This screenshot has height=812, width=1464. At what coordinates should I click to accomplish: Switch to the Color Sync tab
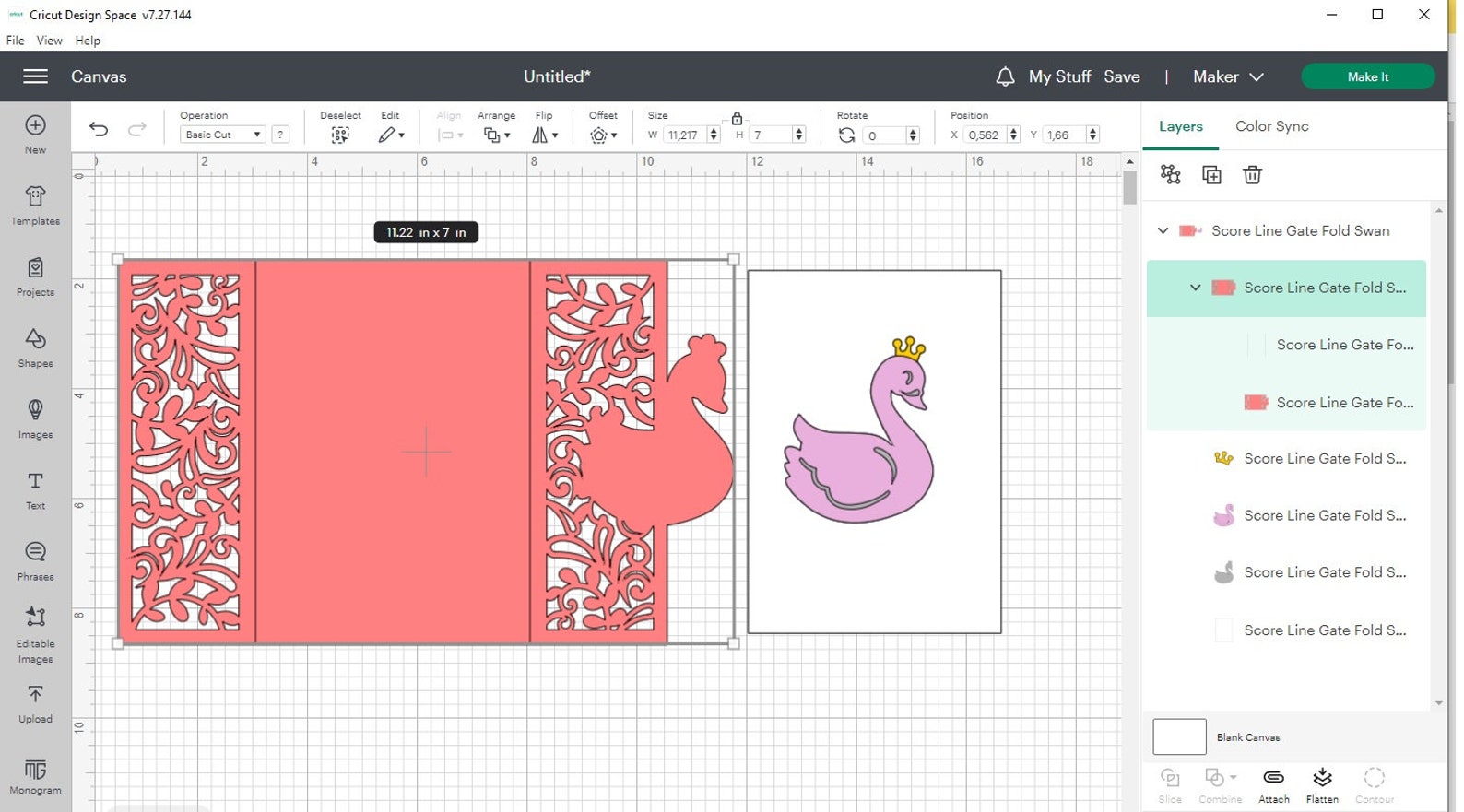[x=1271, y=126]
